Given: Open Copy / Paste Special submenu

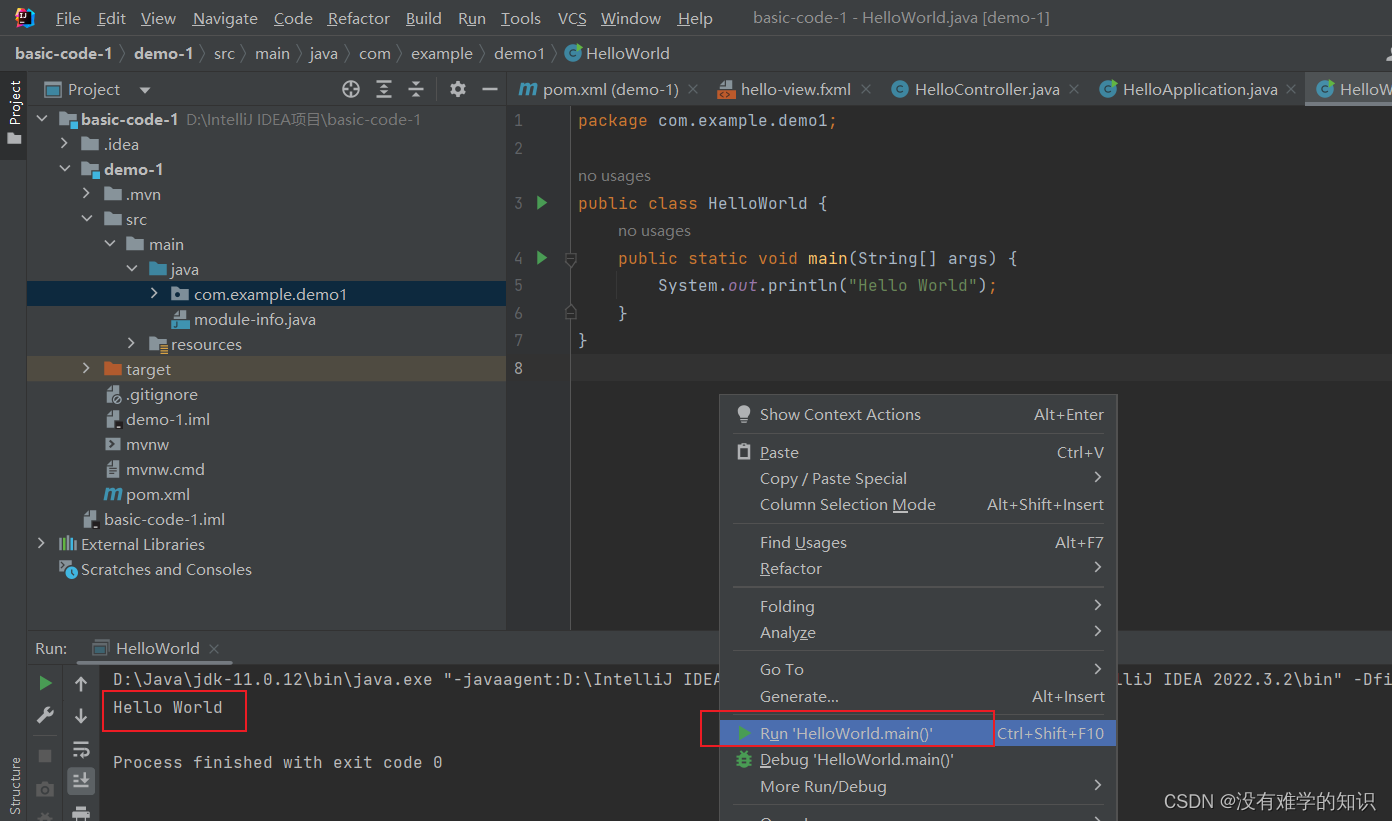Looking at the screenshot, I should coord(918,478).
